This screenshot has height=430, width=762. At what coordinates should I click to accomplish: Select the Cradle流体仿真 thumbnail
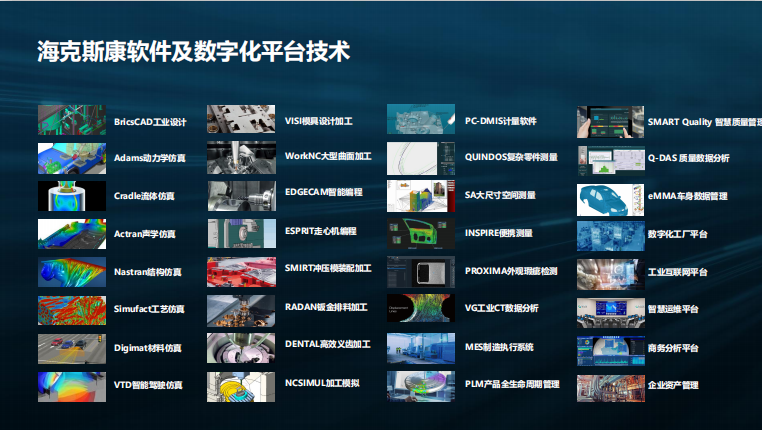[72, 196]
